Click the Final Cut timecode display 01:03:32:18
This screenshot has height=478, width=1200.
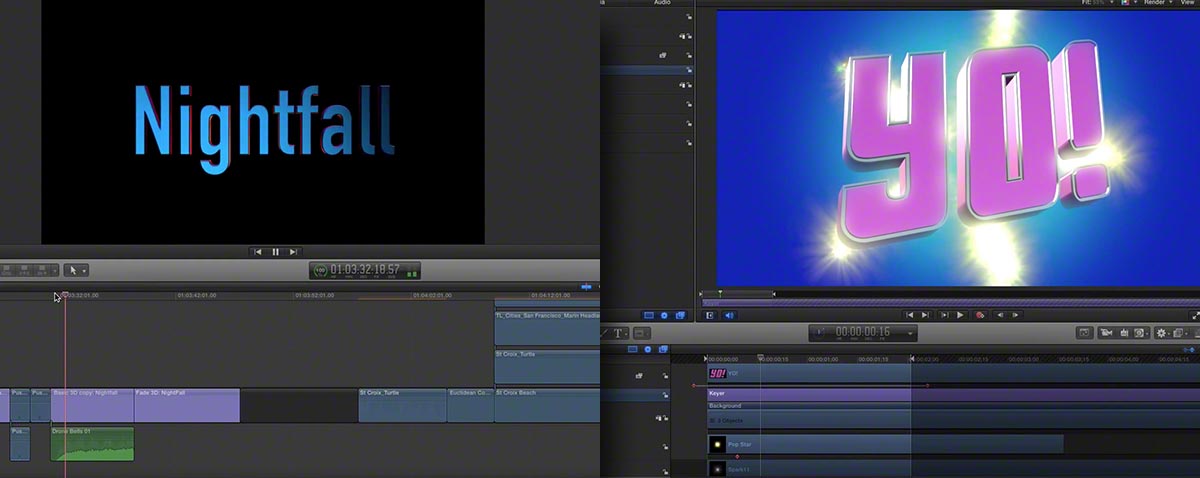tap(365, 270)
